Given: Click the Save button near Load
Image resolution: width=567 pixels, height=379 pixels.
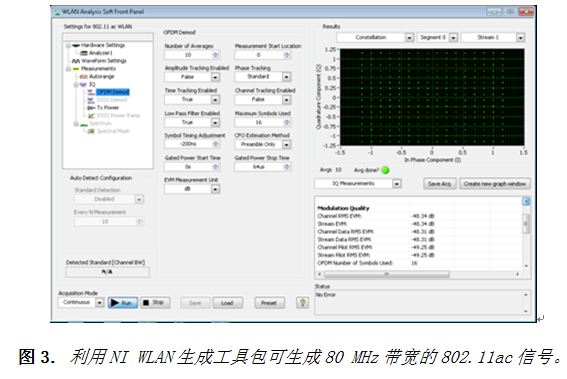Looking at the screenshot, I should tap(195, 303).
